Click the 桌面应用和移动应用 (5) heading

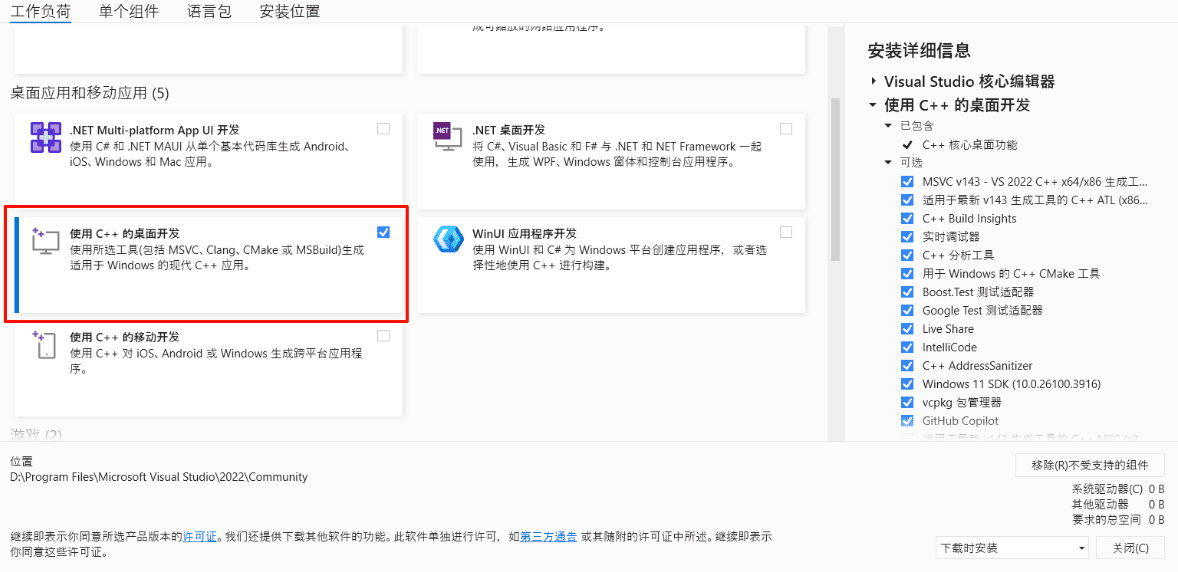90,93
